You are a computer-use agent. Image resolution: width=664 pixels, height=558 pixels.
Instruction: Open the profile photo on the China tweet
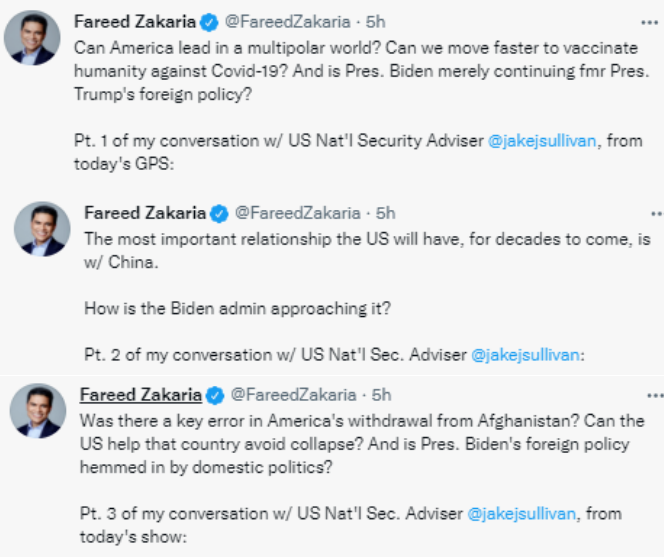(42, 229)
